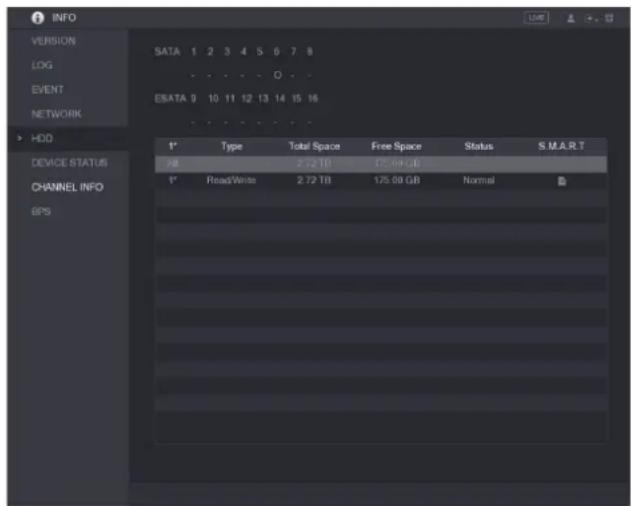Click the ESATA label
The width and height of the screenshot is (631, 506).
tap(171, 99)
